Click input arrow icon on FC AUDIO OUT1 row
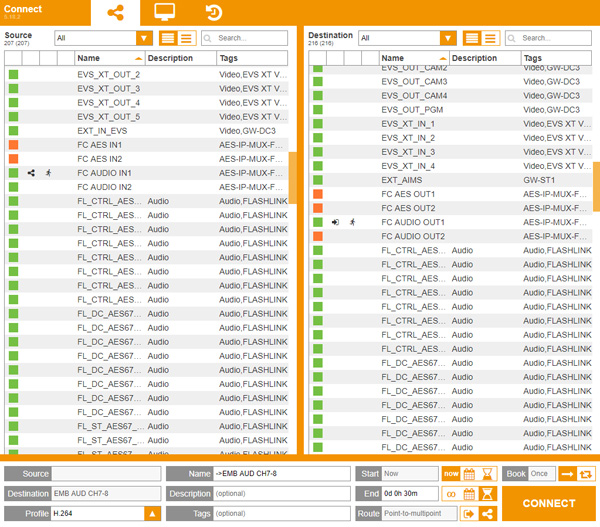This screenshot has height=527, width=600. click(335, 222)
